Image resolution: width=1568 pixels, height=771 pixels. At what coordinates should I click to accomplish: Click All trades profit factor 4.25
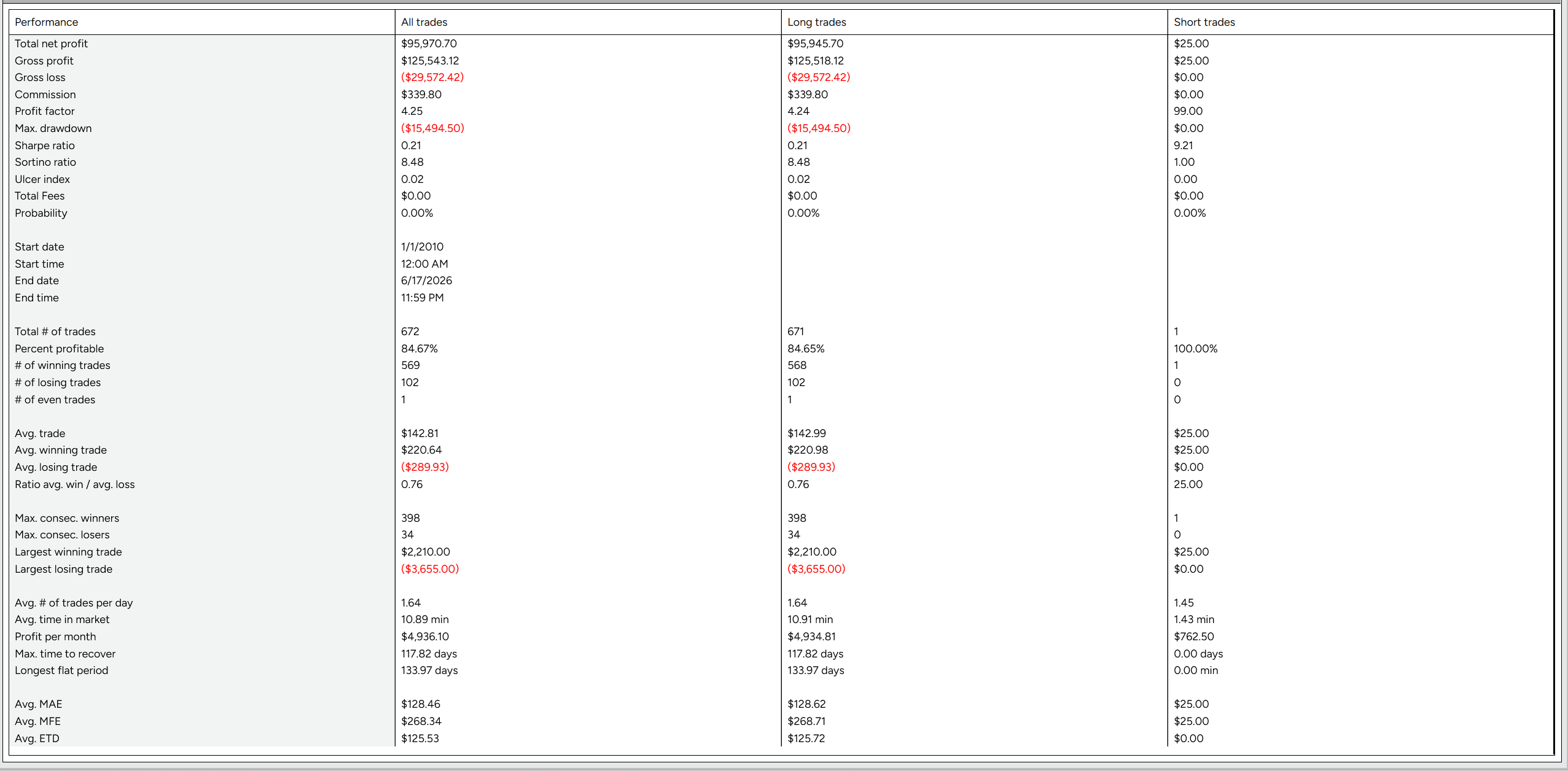pyautogui.click(x=412, y=111)
